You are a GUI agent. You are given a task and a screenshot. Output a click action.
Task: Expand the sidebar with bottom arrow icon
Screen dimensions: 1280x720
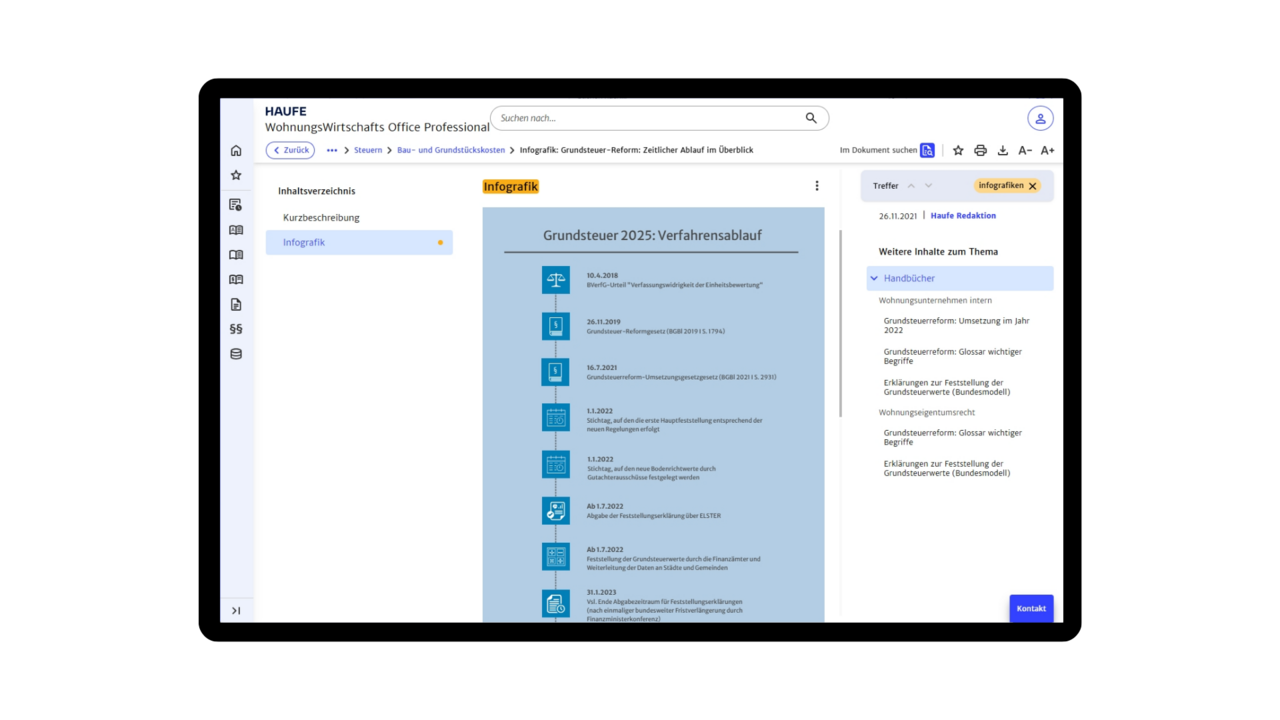pos(236,611)
